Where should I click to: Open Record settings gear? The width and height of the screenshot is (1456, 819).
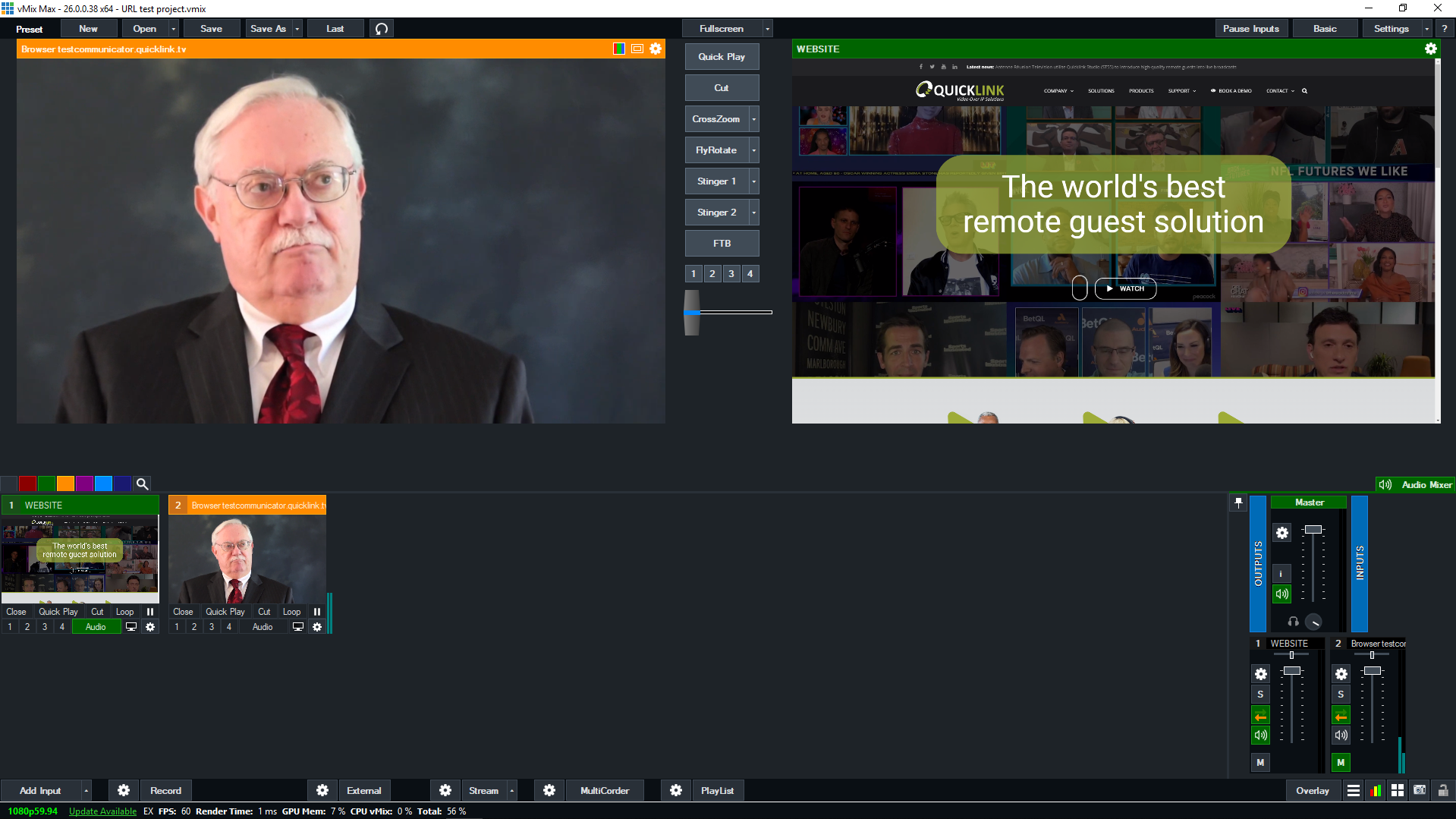(x=124, y=791)
